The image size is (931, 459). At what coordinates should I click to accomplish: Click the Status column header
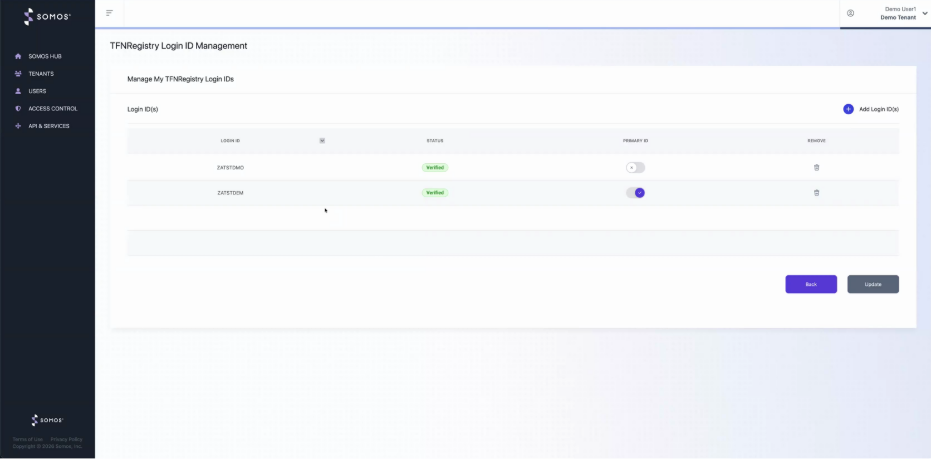pyautogui.click(x=435, y=141)
